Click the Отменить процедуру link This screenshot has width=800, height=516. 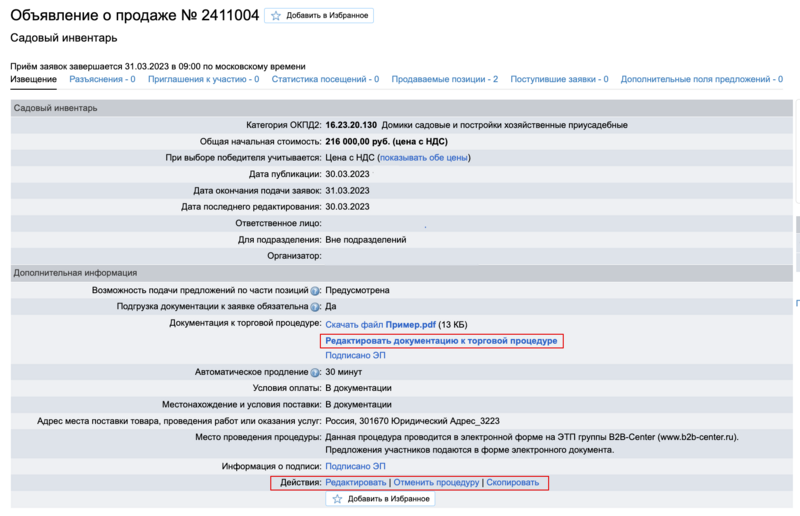click(x=436, y=483)
